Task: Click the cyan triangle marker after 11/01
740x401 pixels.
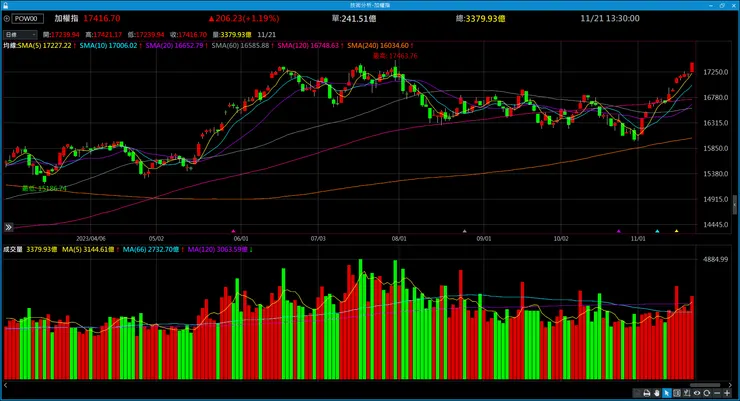Action: coord(657,231)
